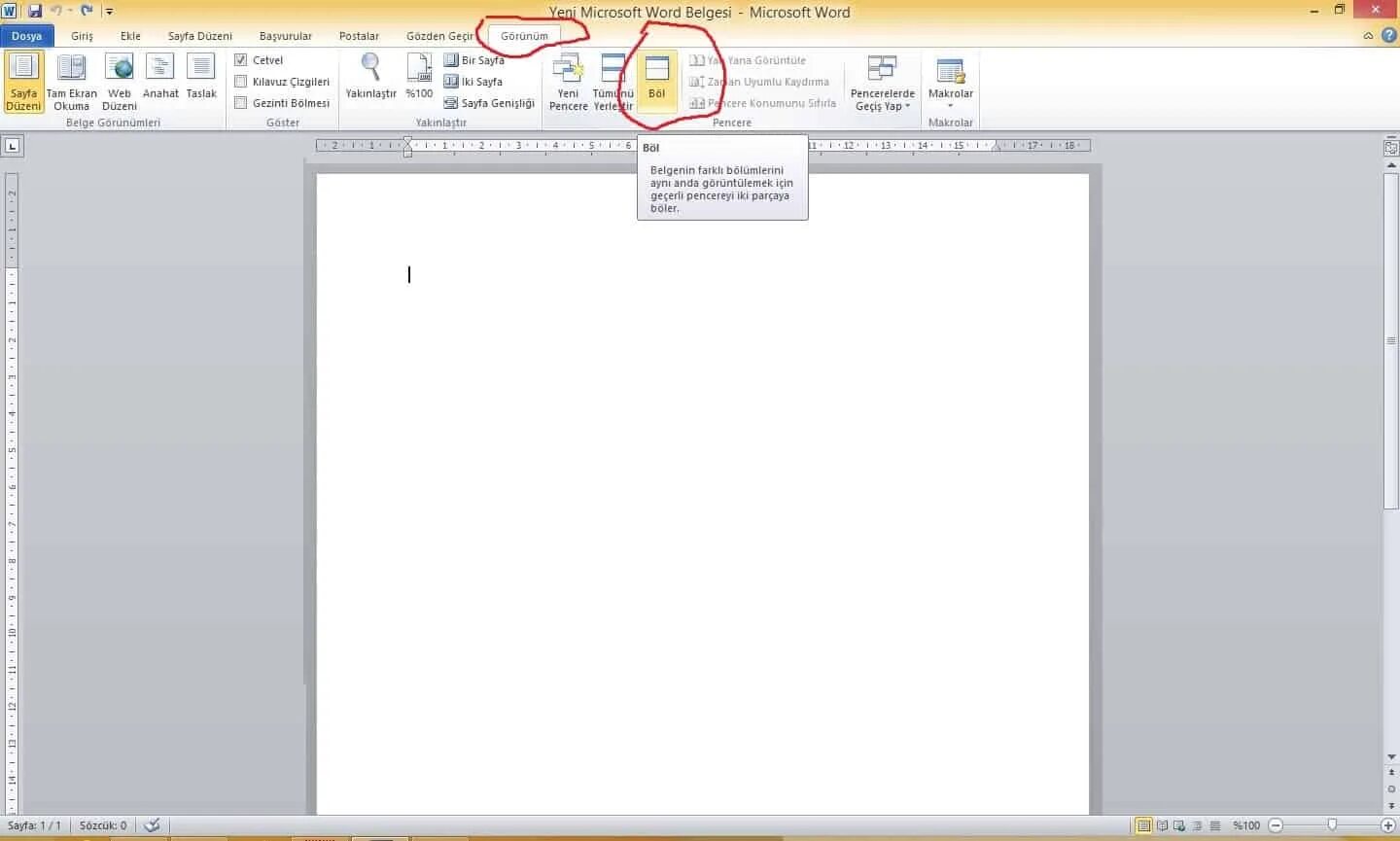Click the zoom in plus button
This screenshot has width=1400, height=841.
click(x=1388, y=825)
